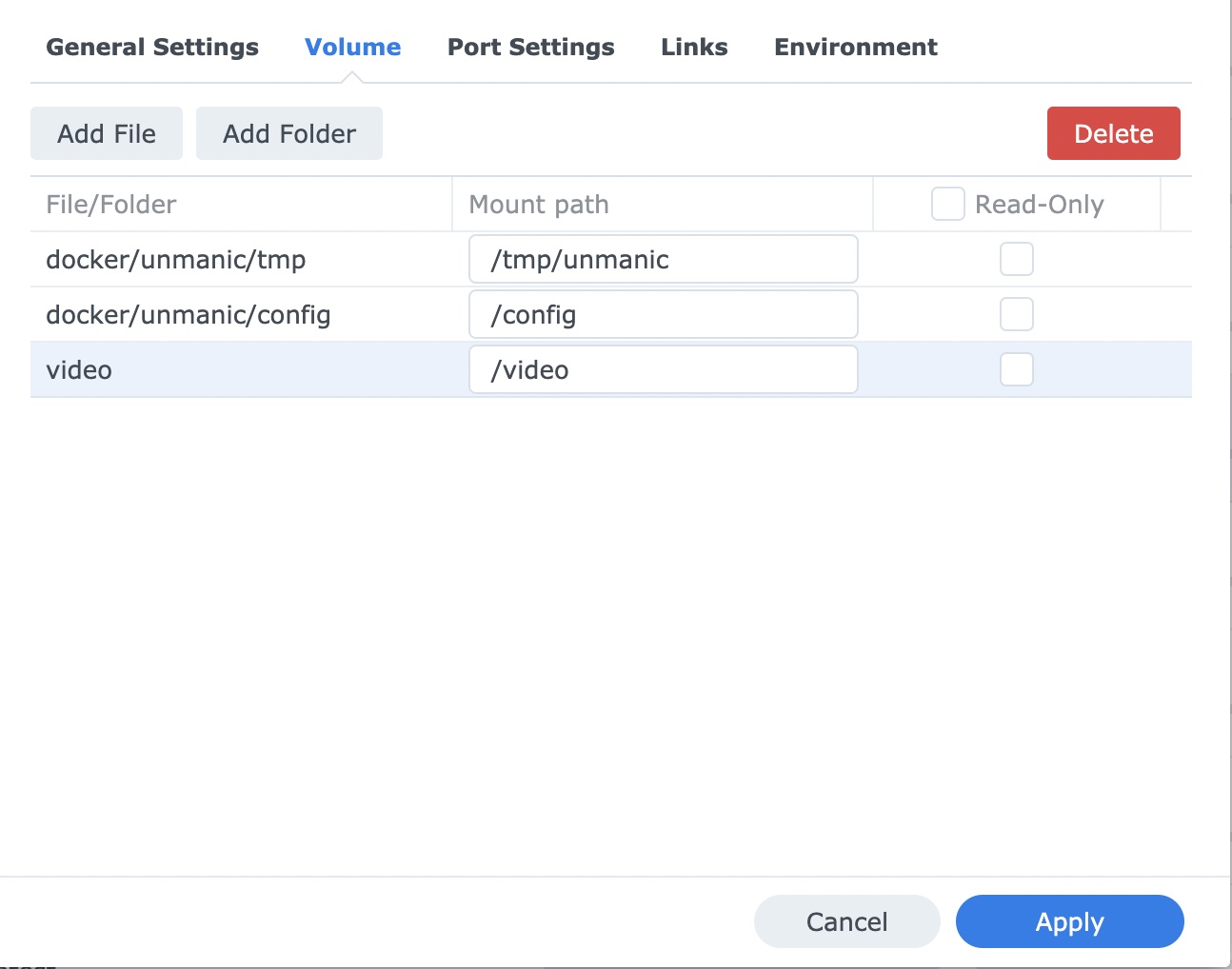Select the video file/folder row

click(79, 369)
